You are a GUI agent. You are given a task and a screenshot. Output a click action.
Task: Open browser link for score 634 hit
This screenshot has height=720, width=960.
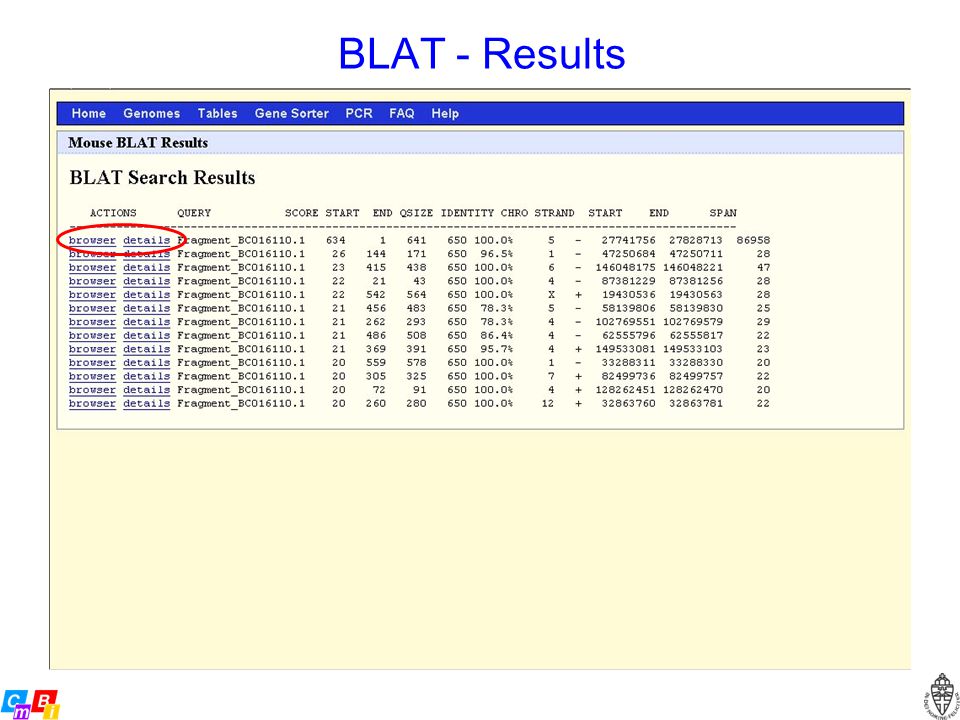tap(92, 240)
